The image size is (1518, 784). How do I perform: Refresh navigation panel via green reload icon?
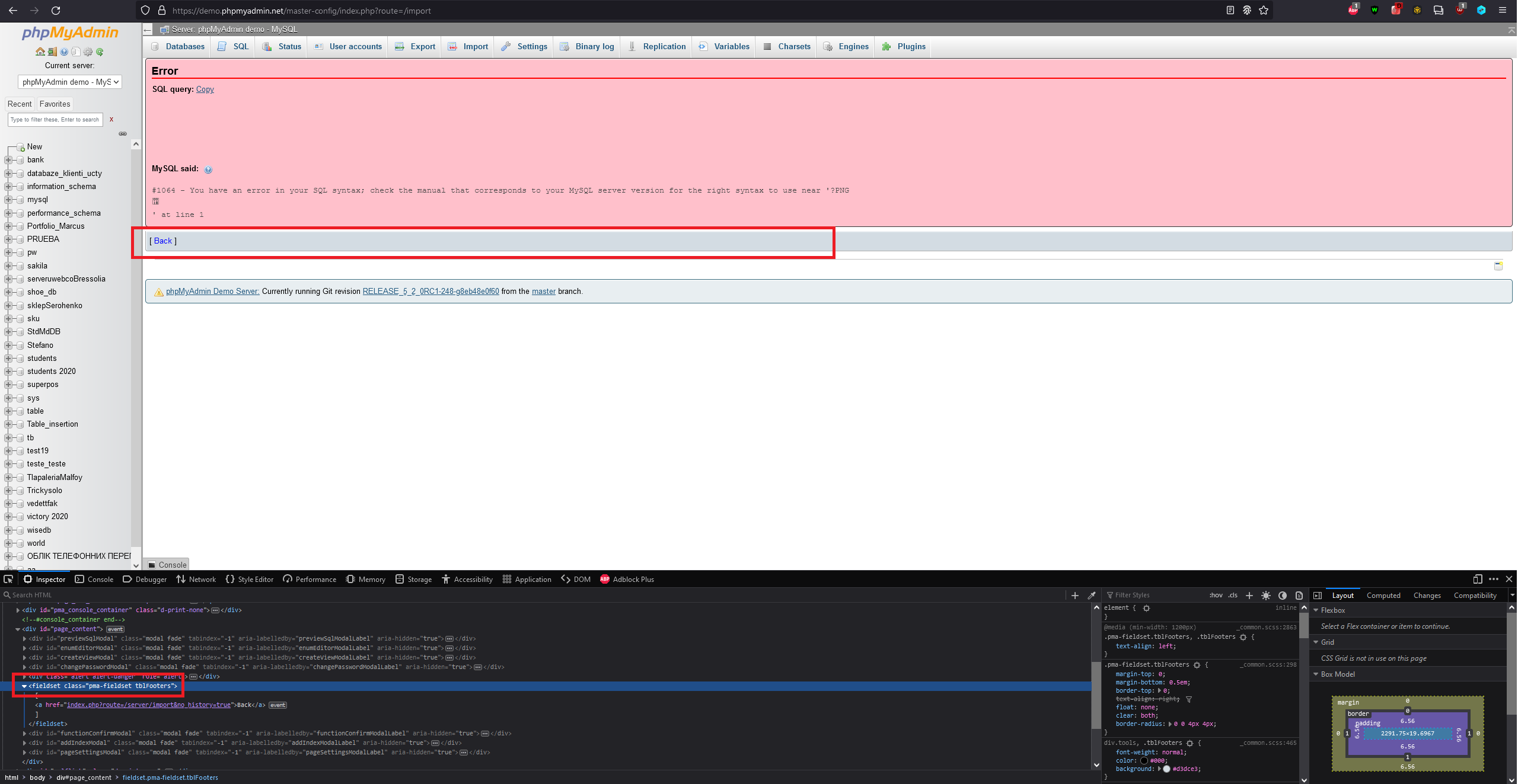100,52
